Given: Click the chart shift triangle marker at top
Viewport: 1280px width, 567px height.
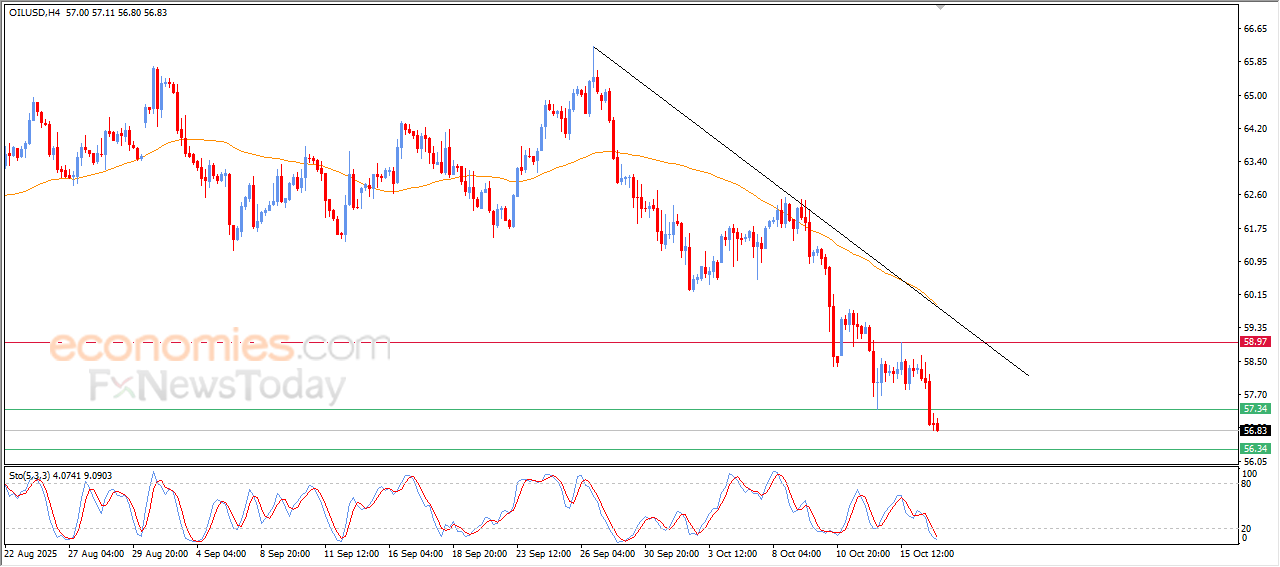Looking at the screenshot, I should point(939,6).
